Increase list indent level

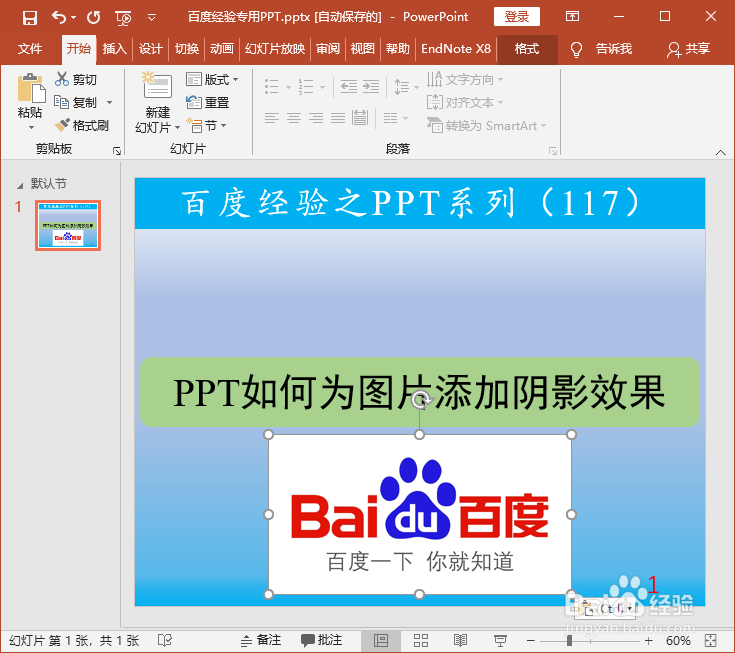(371, 87)
